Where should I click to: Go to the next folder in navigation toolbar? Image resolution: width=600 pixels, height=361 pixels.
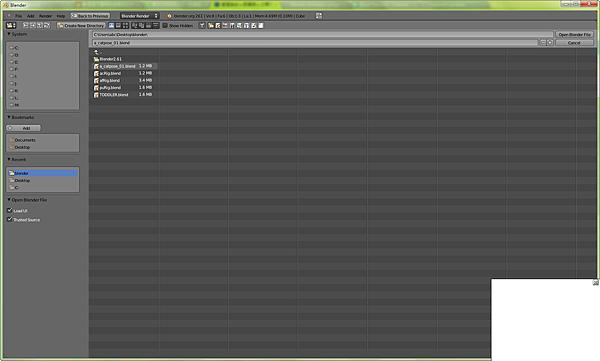pos(33,25)
